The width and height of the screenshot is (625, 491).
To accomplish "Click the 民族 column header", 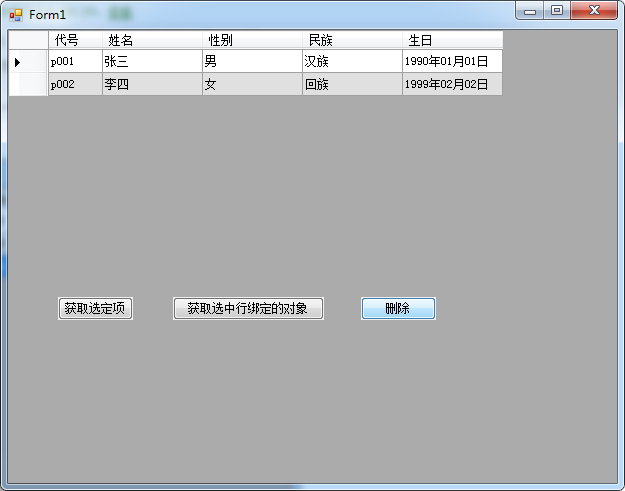I will point(352,40).
